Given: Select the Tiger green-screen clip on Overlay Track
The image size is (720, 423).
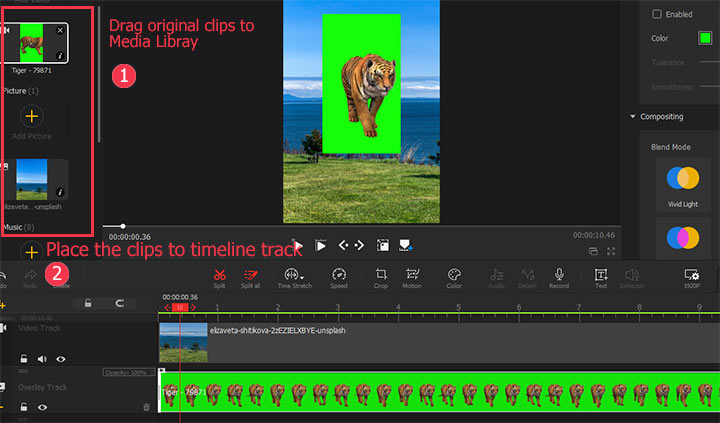Looking at the screenshot, I should click(439, 392).
